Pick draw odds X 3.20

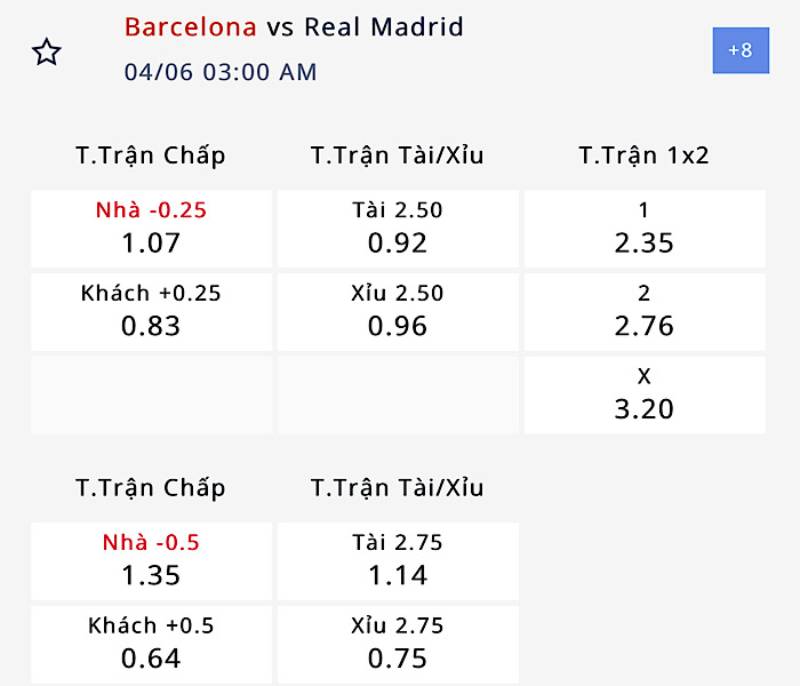644,394
